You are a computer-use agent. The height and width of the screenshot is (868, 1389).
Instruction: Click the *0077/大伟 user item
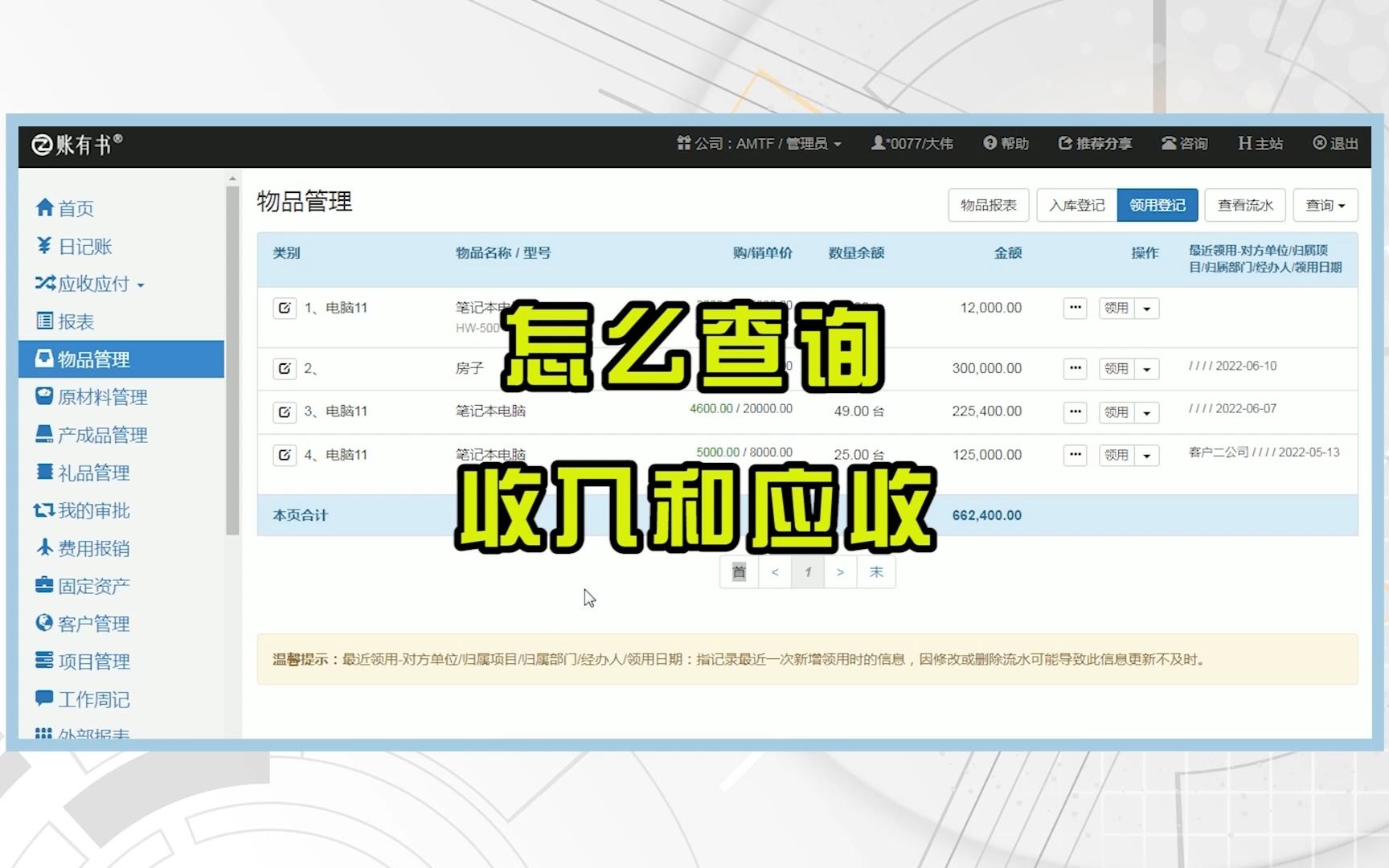pyautogui.click(x=912, y=143)
